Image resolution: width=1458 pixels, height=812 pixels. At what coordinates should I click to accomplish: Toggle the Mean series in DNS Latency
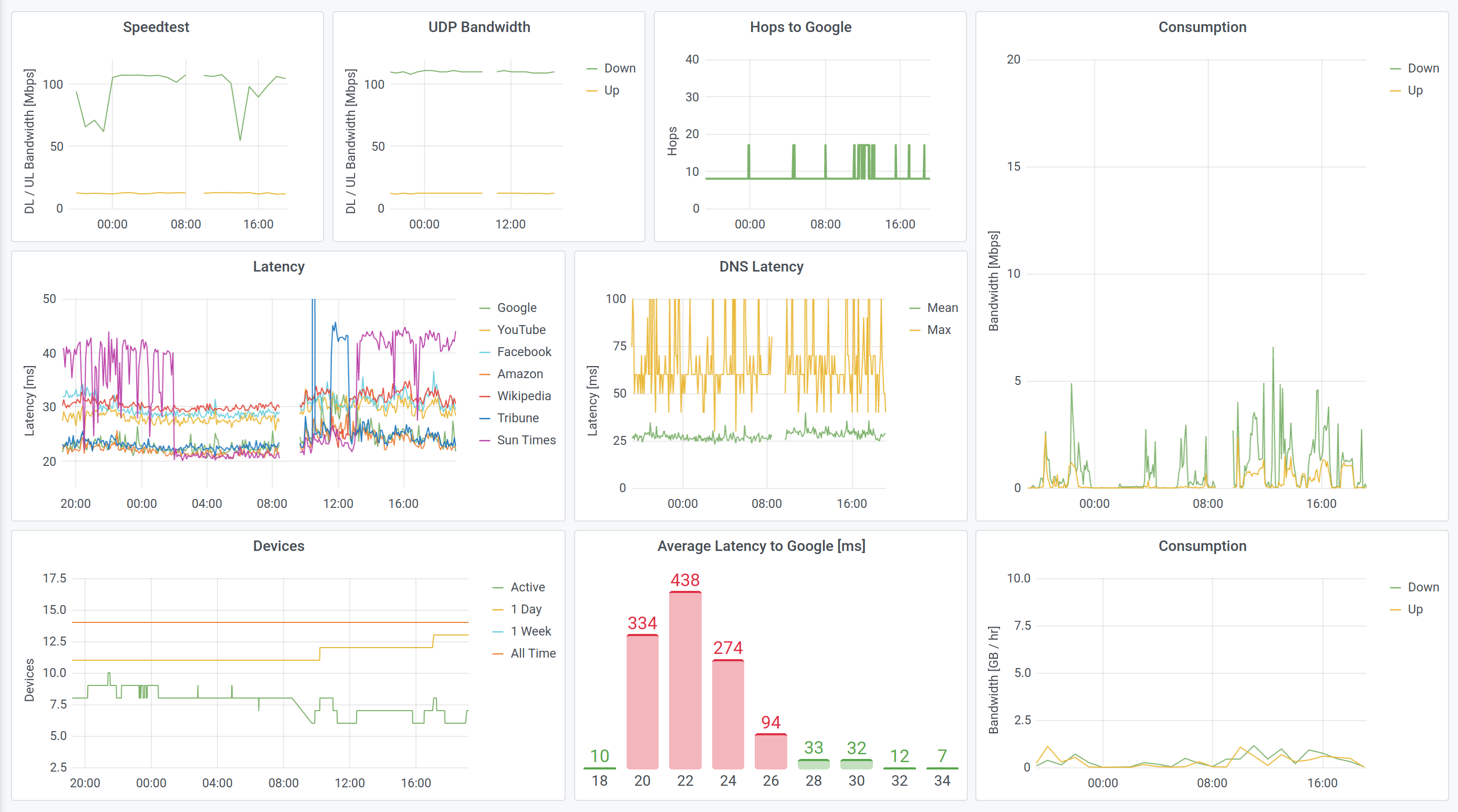(943, 307)
